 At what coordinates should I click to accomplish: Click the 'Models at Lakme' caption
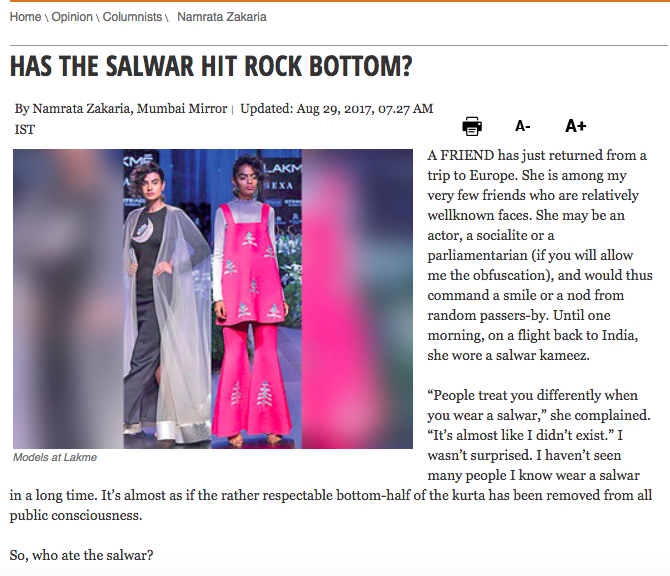55,457
